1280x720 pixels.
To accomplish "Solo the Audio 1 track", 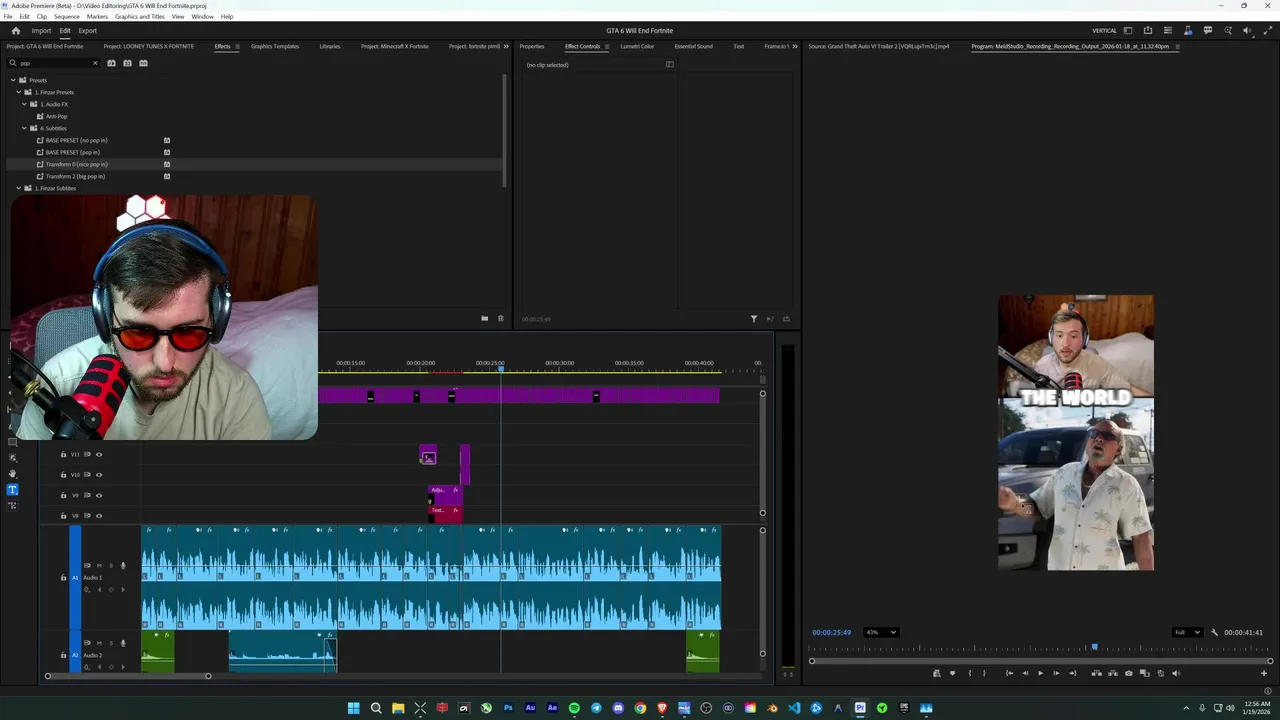I will (x=110, y=566).
